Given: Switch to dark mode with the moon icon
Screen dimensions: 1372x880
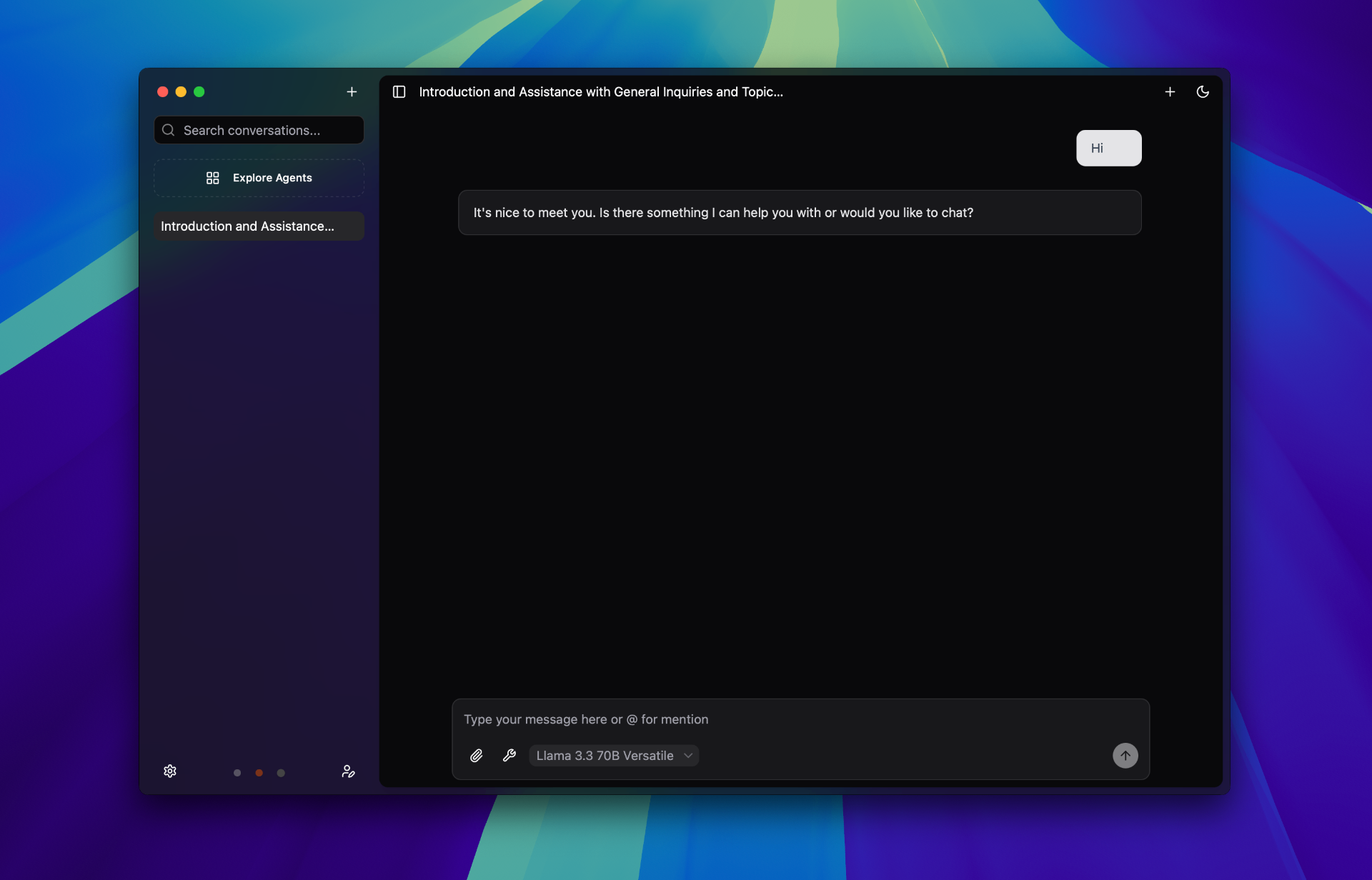Looking at the screenshot, I should coord(1203,91).
